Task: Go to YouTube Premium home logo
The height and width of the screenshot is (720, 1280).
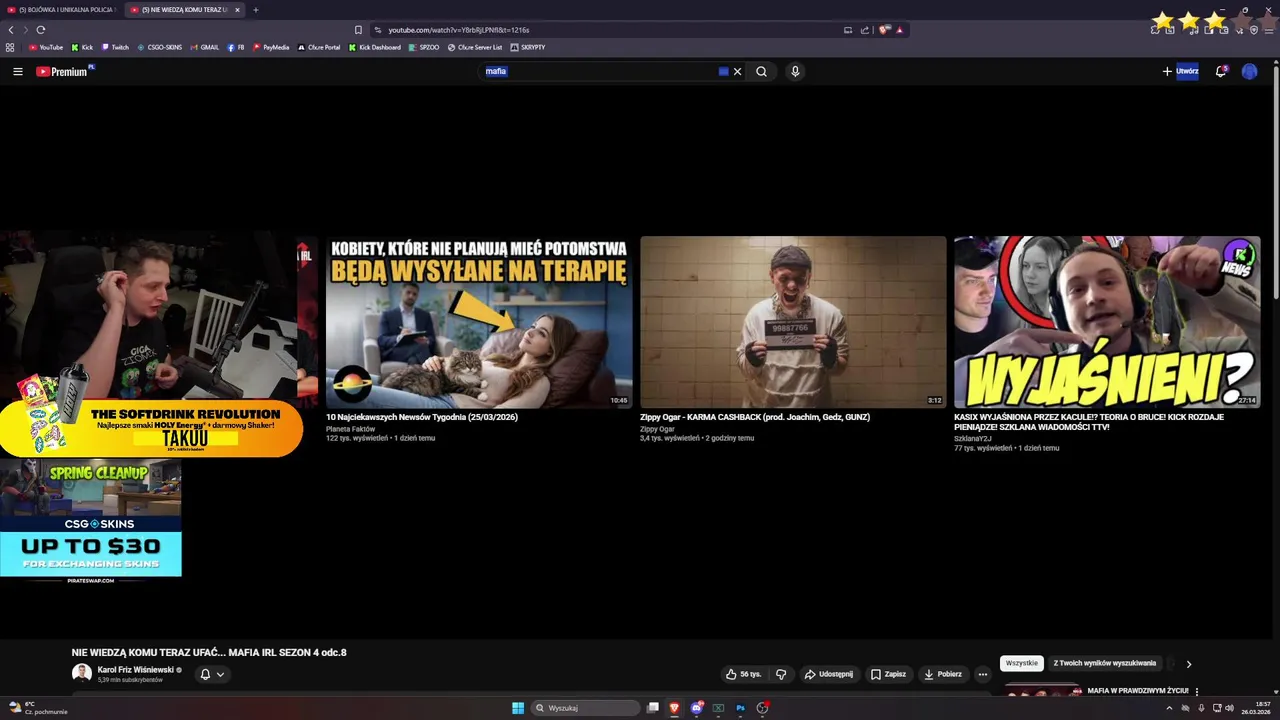Action: (x=62, y=71)
